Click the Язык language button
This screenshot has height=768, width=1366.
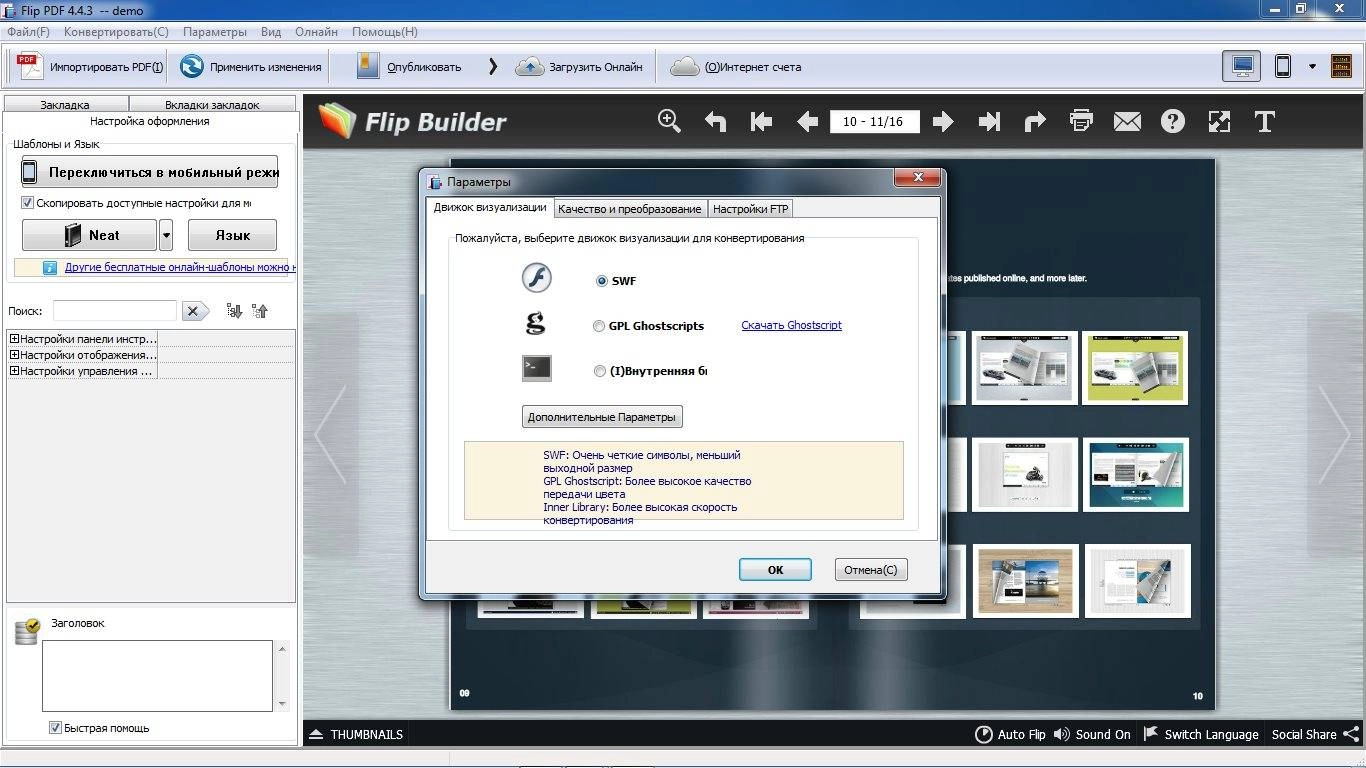click(x=232, y=235)
